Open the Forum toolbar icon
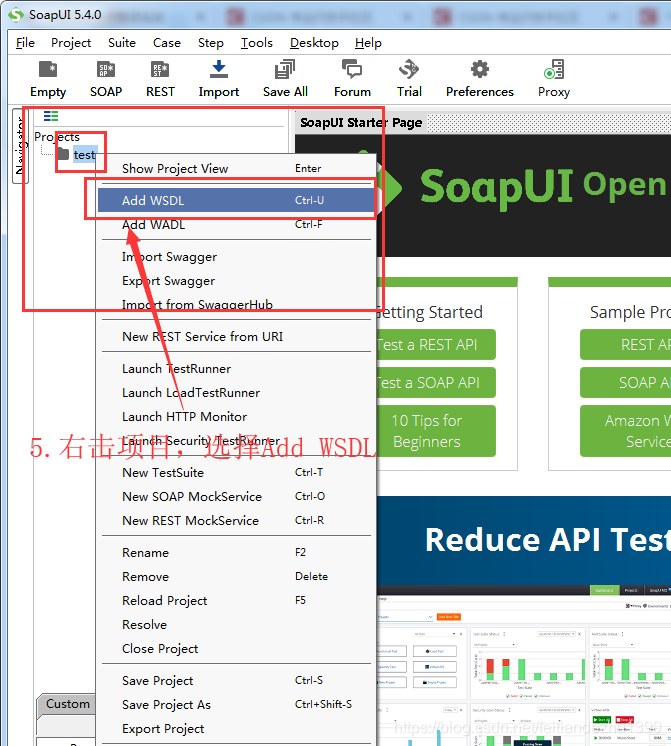This screenshot has width=671, height=746. click(x=352, y=69)
